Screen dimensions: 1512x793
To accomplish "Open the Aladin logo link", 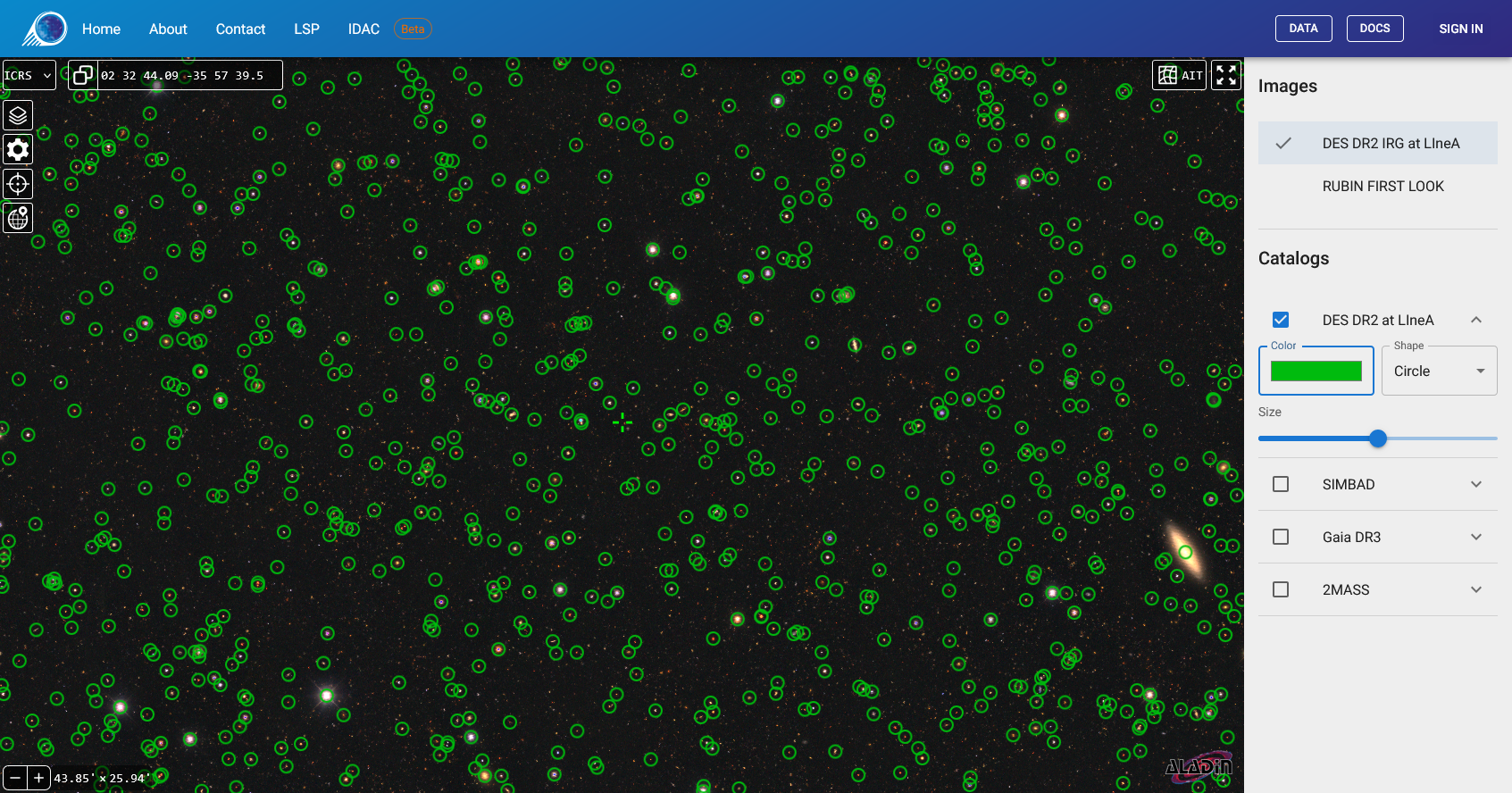I will coord(1199,767).
